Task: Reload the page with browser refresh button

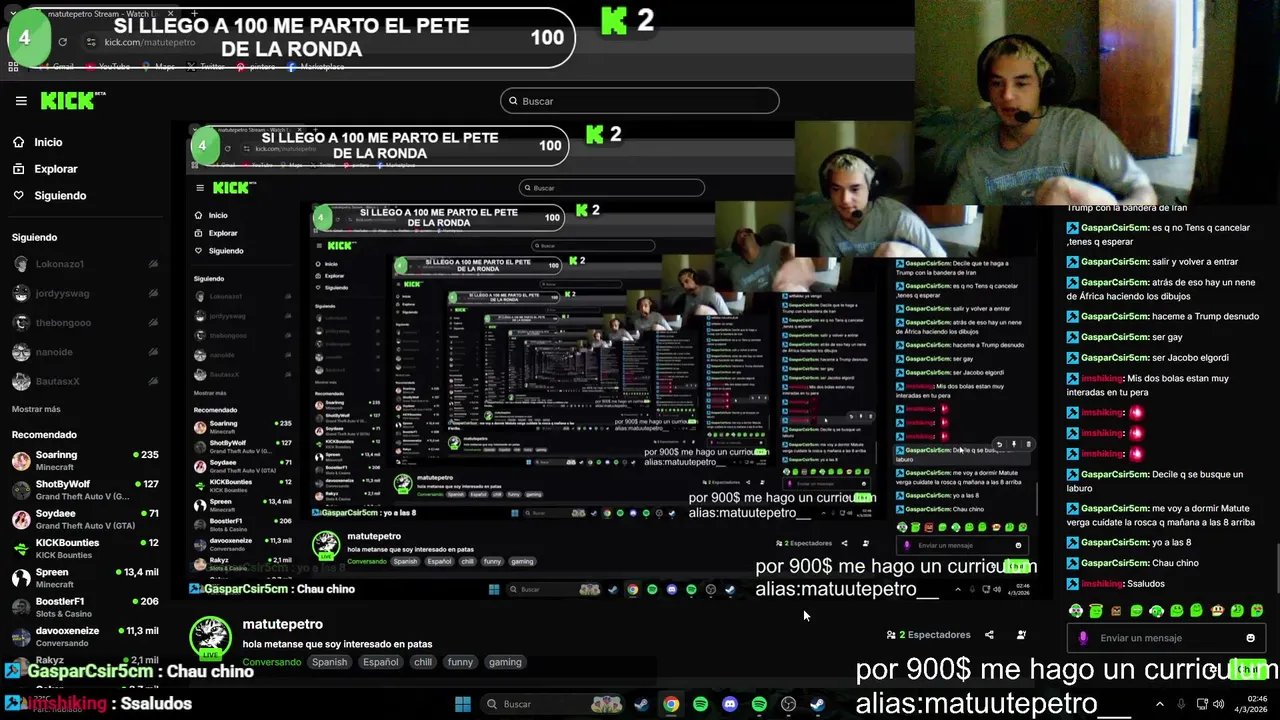Action: 62,42
